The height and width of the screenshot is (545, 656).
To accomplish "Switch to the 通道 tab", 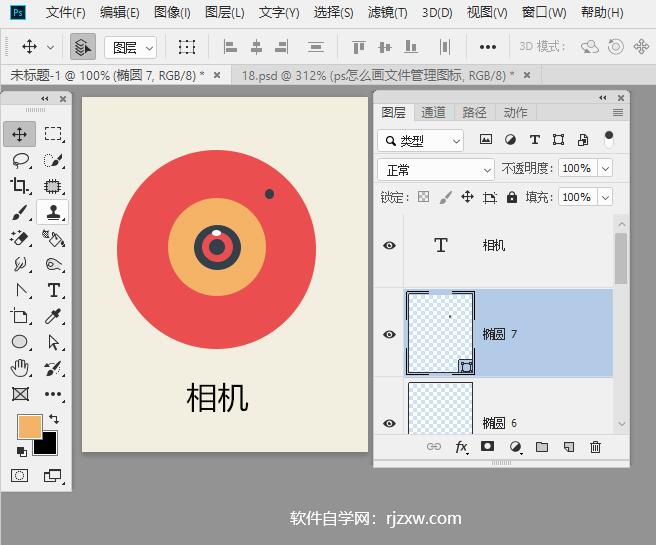I will (433, 113).
